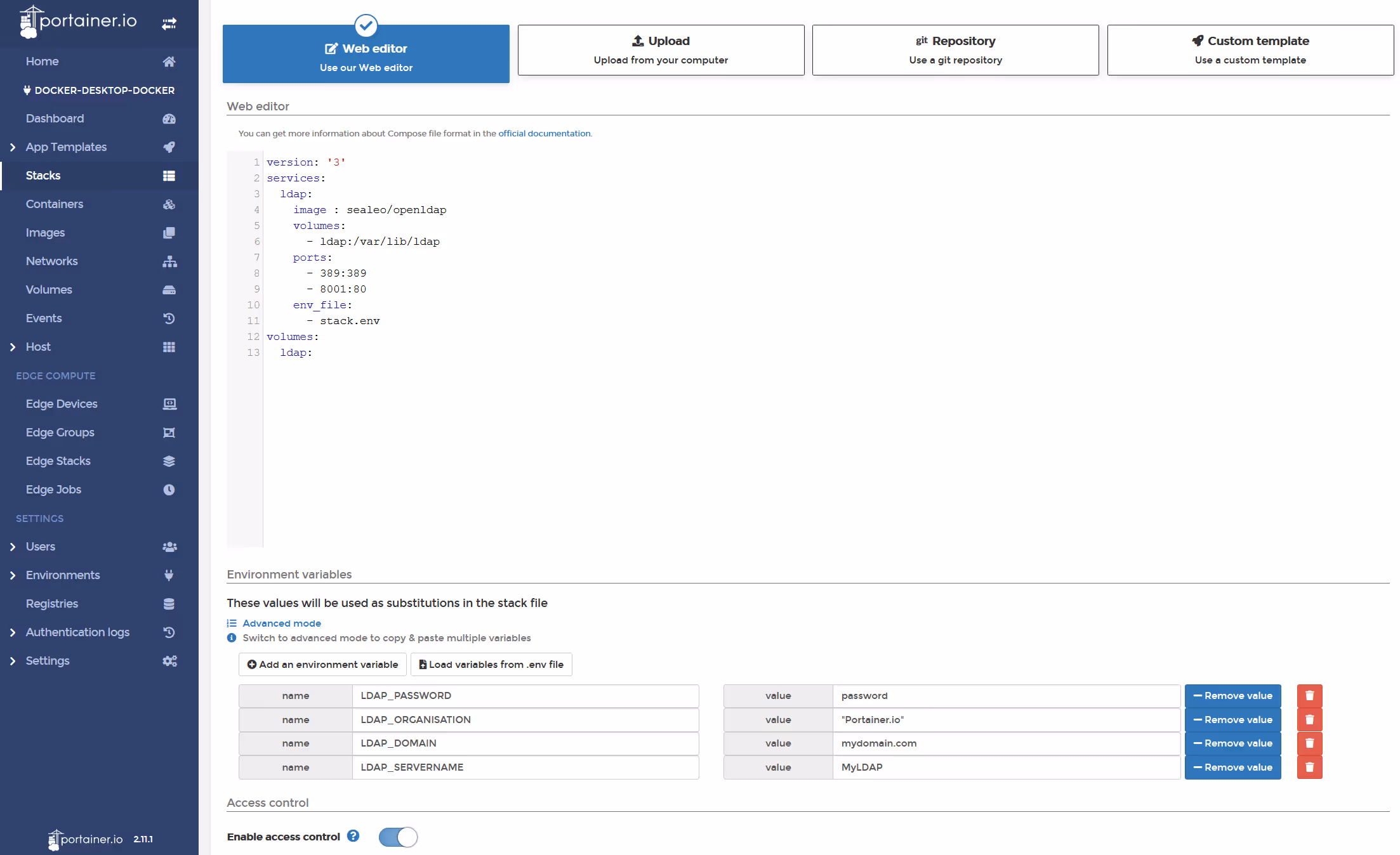Image resolution: width=1400 pixels, height=855 pixels.
Task: Click the Stacks list icon
Action: point(169,176)
